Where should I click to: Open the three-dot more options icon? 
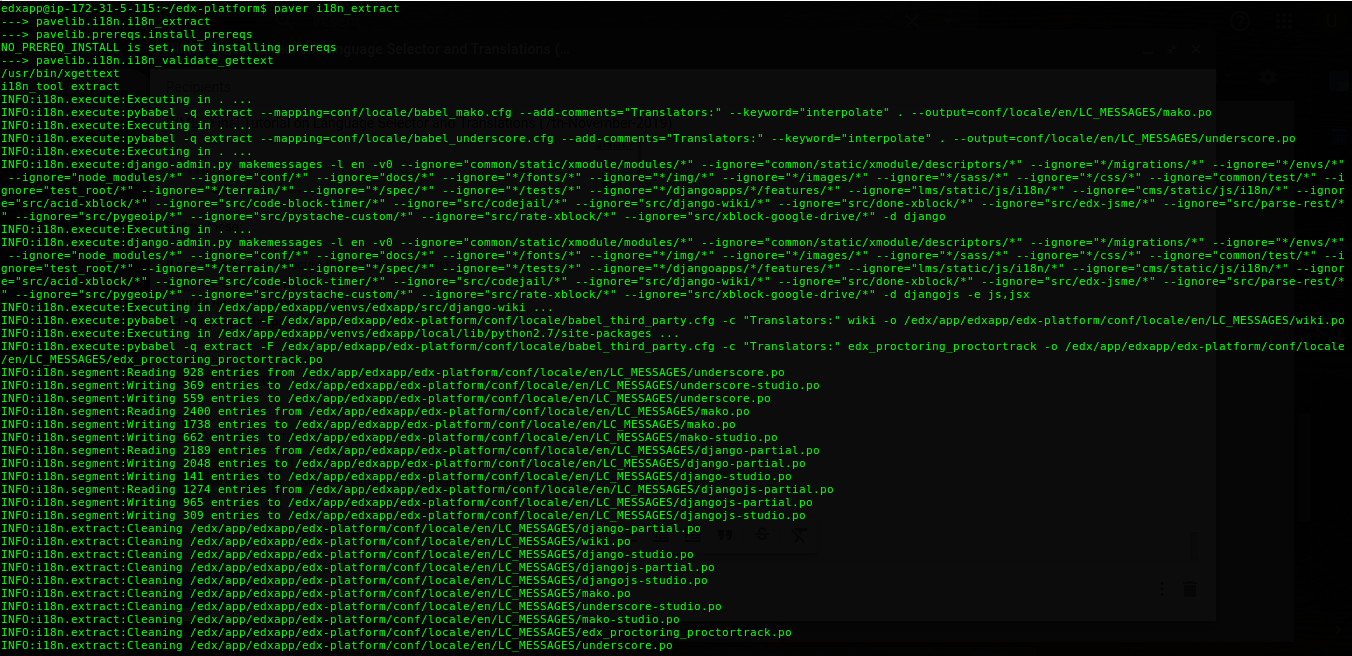point(1162,590)
